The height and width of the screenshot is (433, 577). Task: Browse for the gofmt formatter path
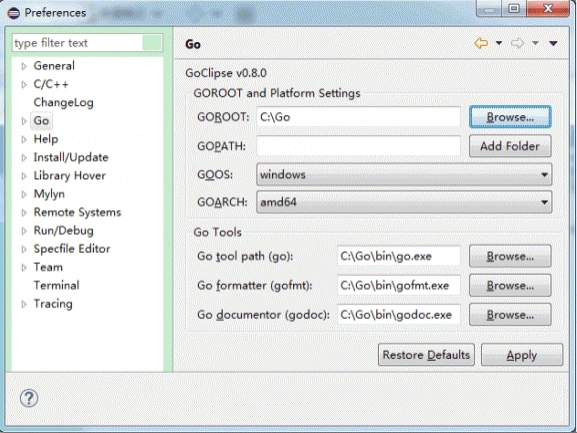510,285
